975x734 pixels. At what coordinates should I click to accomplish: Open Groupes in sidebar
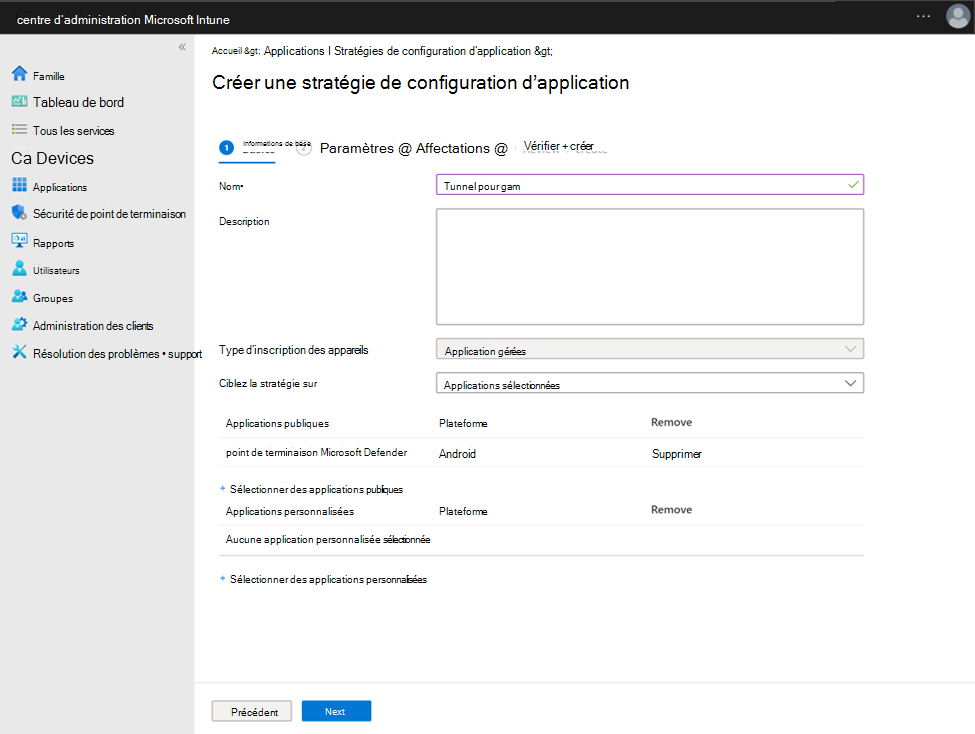point(53,298)
